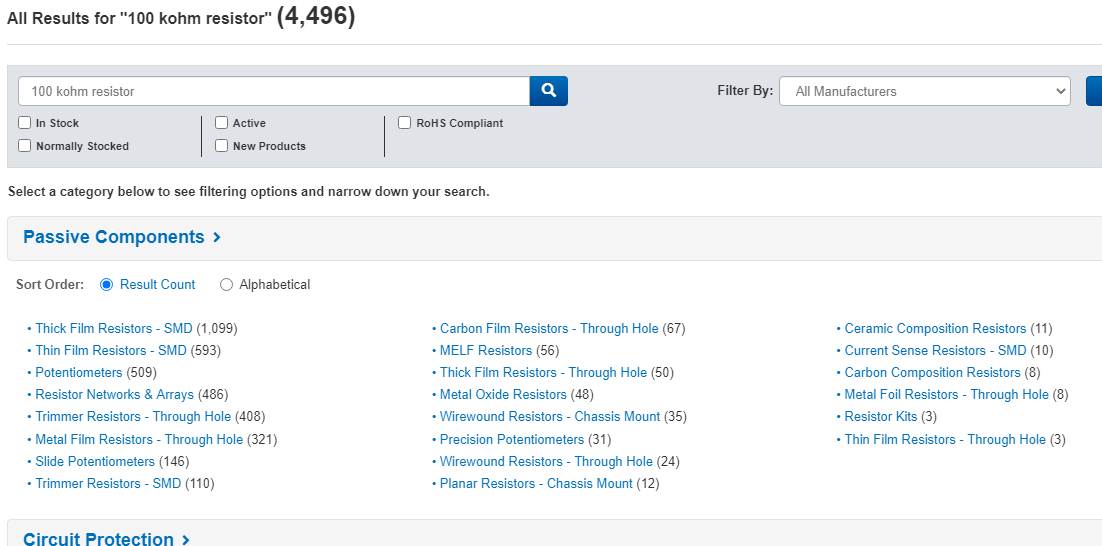Screen dimensions: 1102x546
Task: Open Carbon Film Resistors - Through Hole
Action: pyautogui.click(x=550, y=328)
